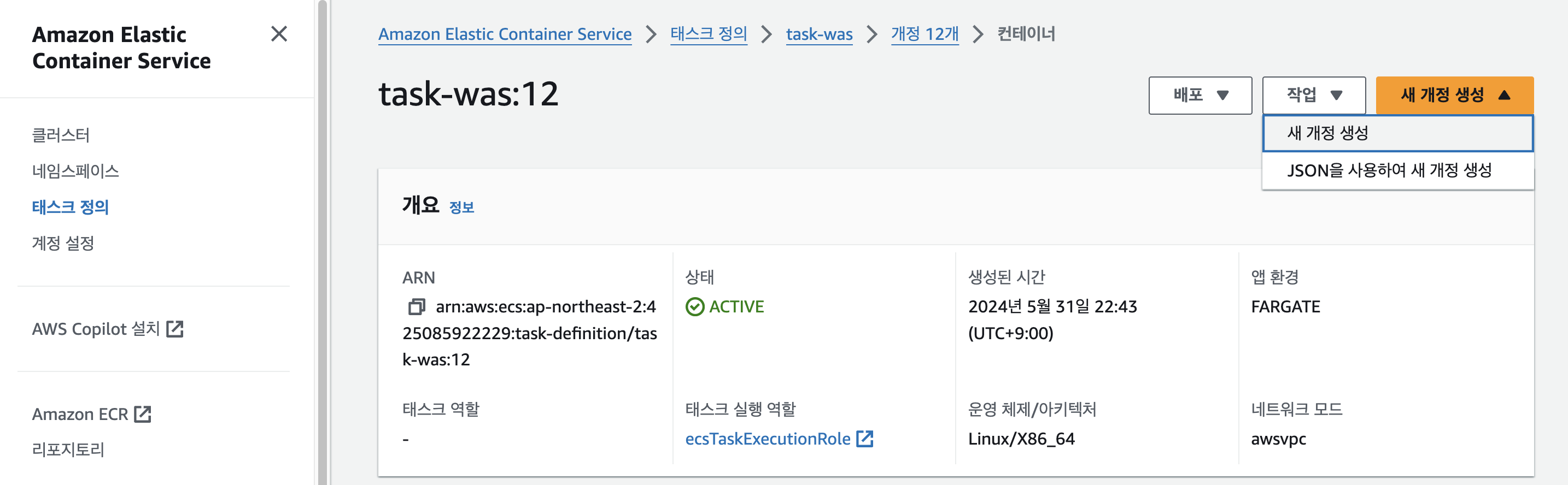This screenshot has height=485, width=1568.
Task: Open the 정보 link next to 개요
Action: click(461, 207)
